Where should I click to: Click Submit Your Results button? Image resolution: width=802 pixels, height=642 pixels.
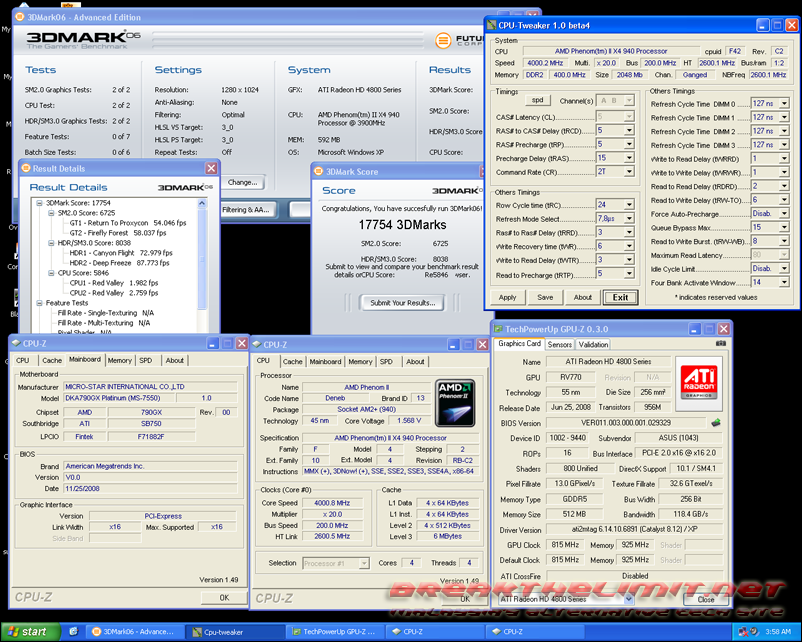click(x=403, y=303)
